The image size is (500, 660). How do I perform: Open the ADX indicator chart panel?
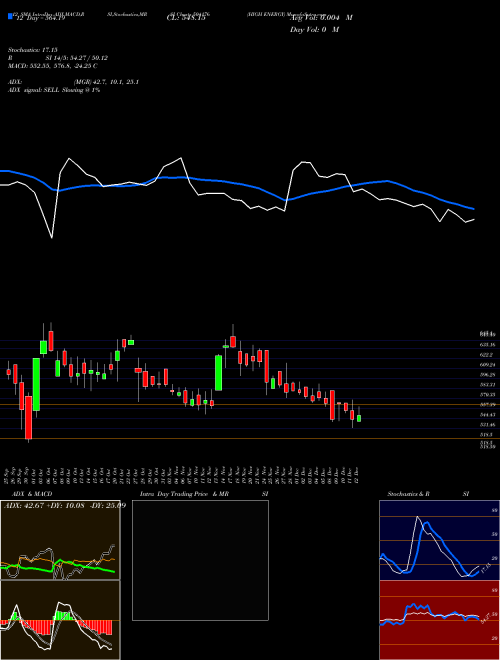pyautogui.click(x=60, y=540)
